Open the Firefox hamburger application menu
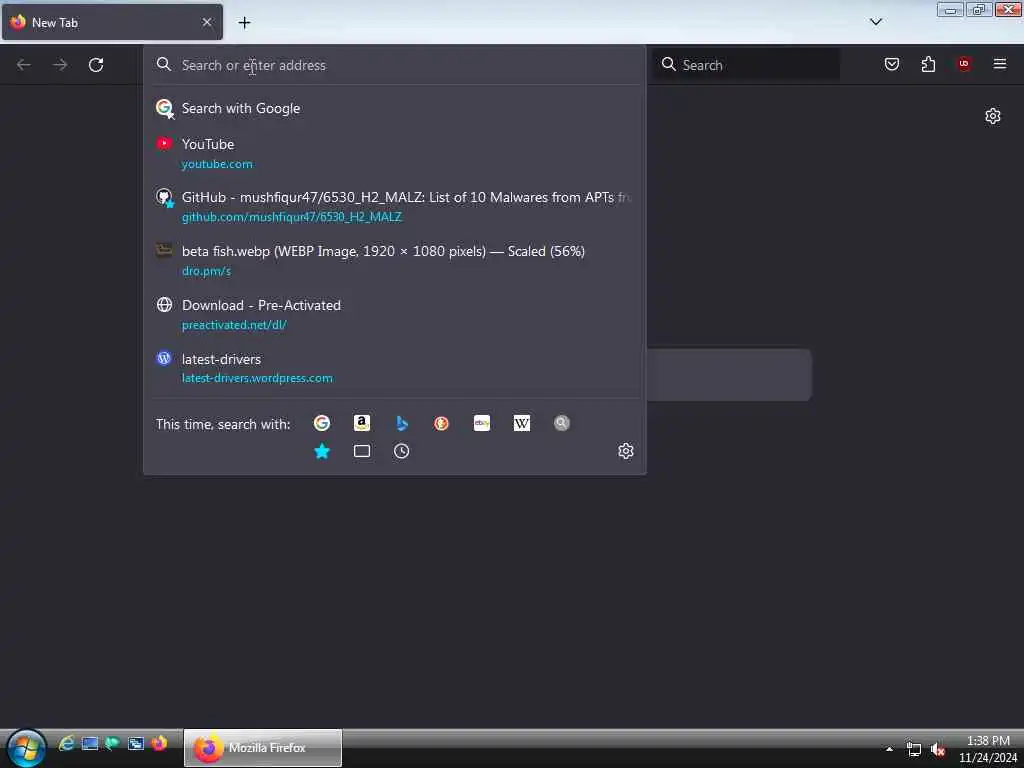The height and width of the screenshot is (768, 1024). [1000, 64]
